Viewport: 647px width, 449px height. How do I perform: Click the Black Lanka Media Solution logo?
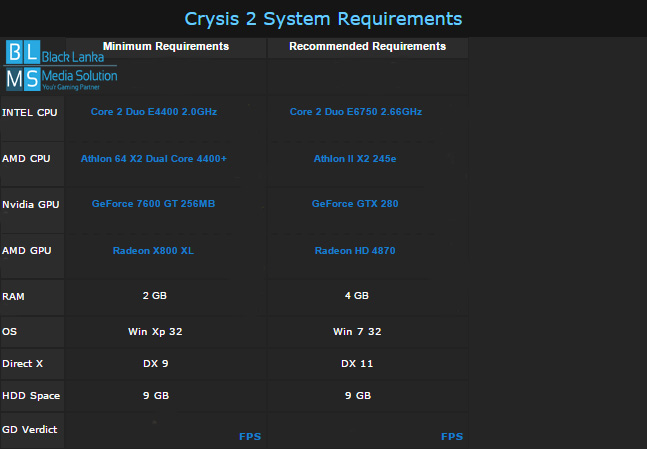point(61,65)
